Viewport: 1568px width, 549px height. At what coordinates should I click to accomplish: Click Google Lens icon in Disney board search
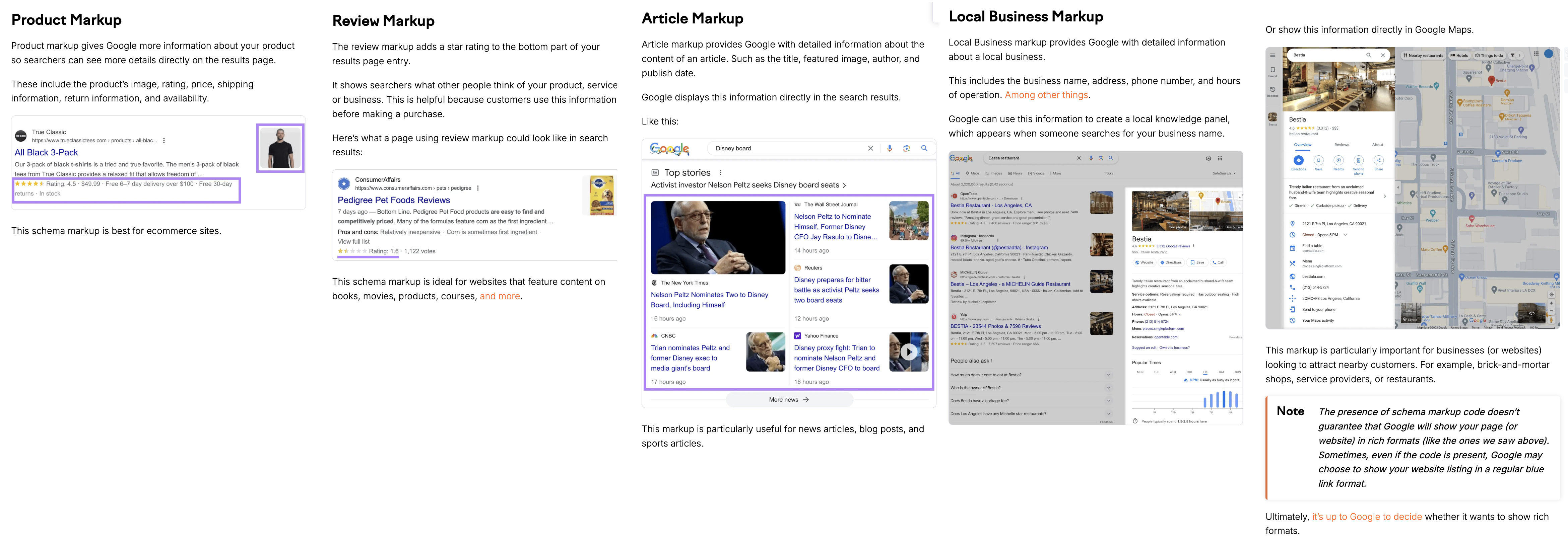906,148
